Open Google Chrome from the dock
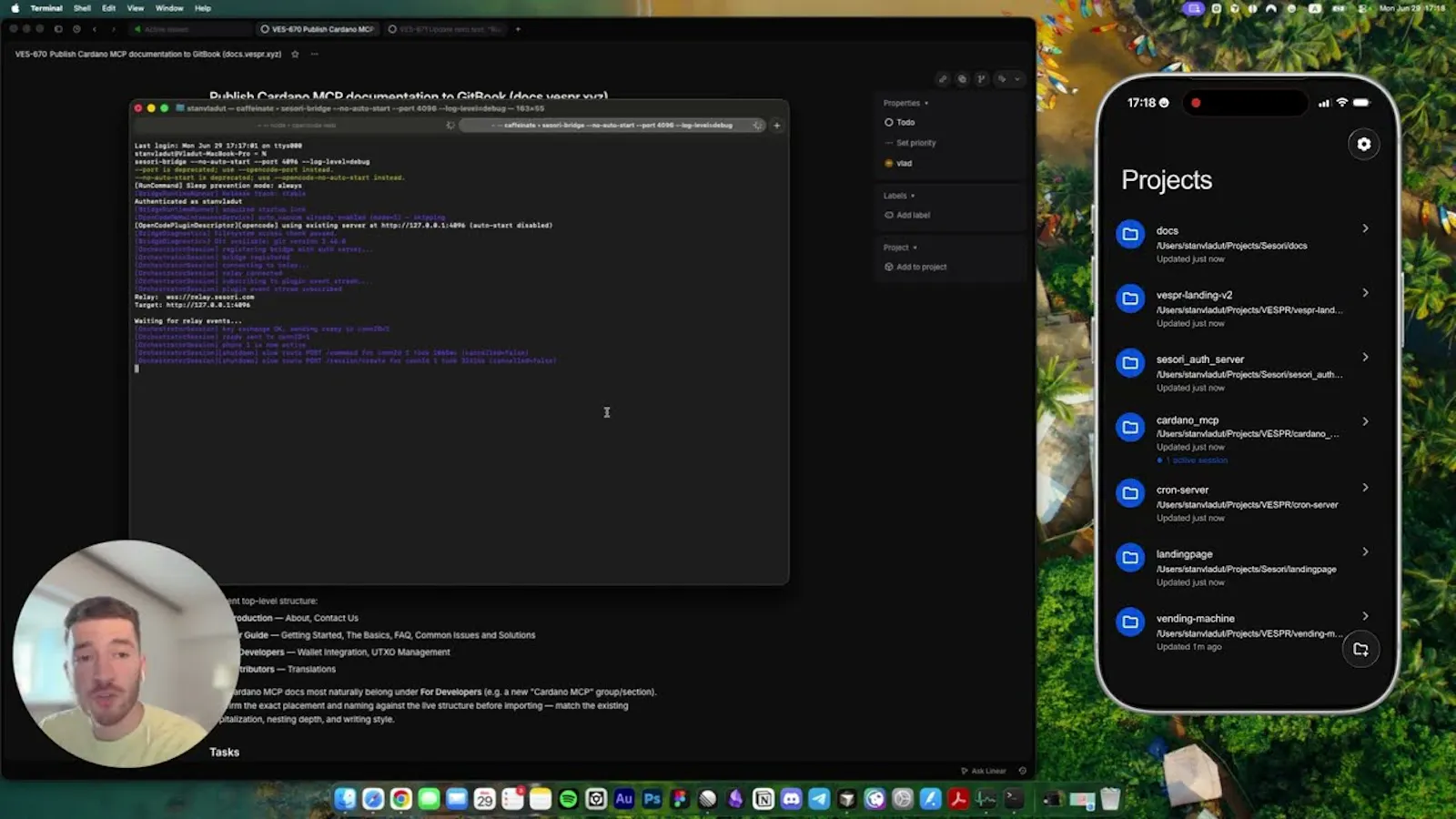 [400, 799]
